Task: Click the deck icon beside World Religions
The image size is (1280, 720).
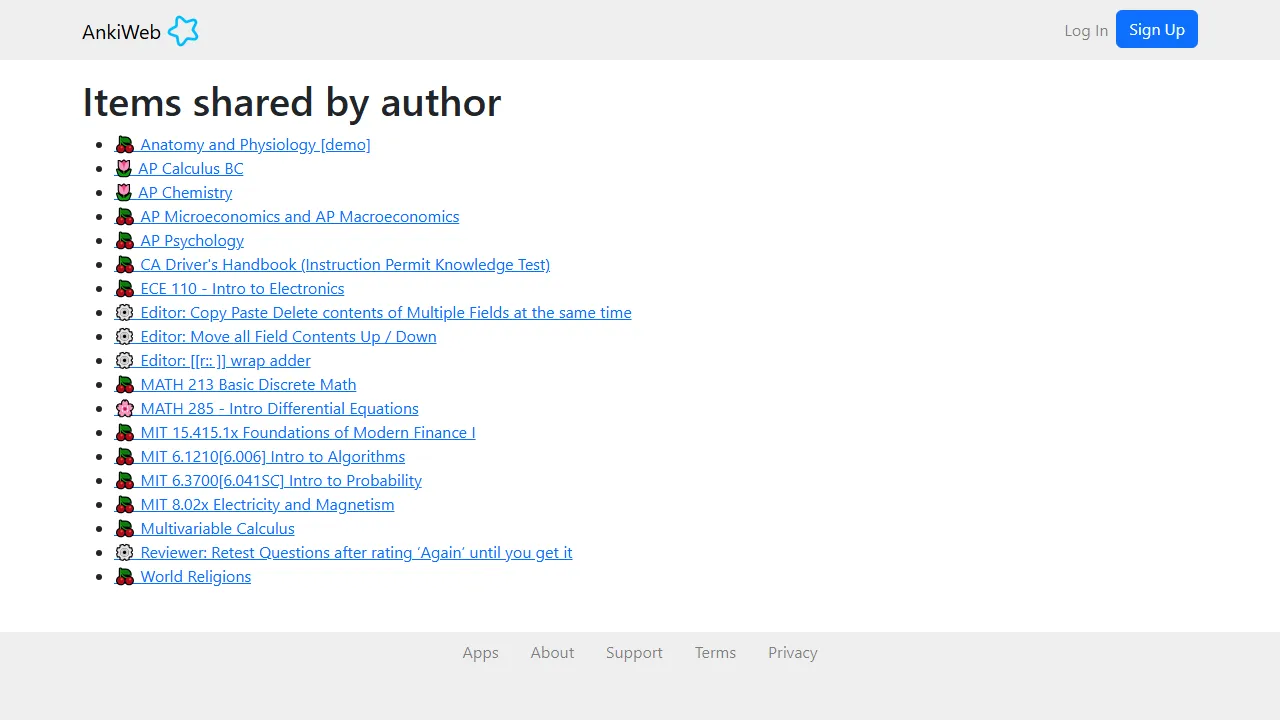Action: coord(124,576)
